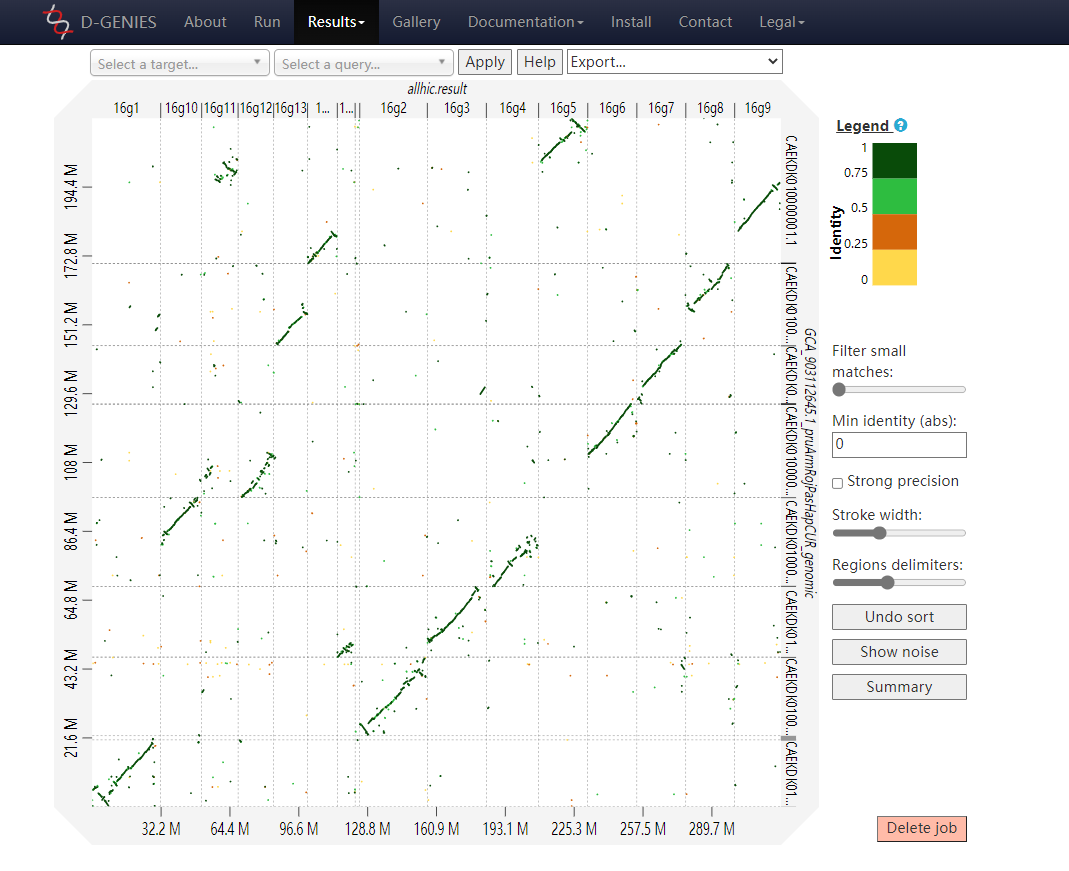Click the Min identity input field
The height and width of the screenshot is (871, 1069).
point(899,445)
